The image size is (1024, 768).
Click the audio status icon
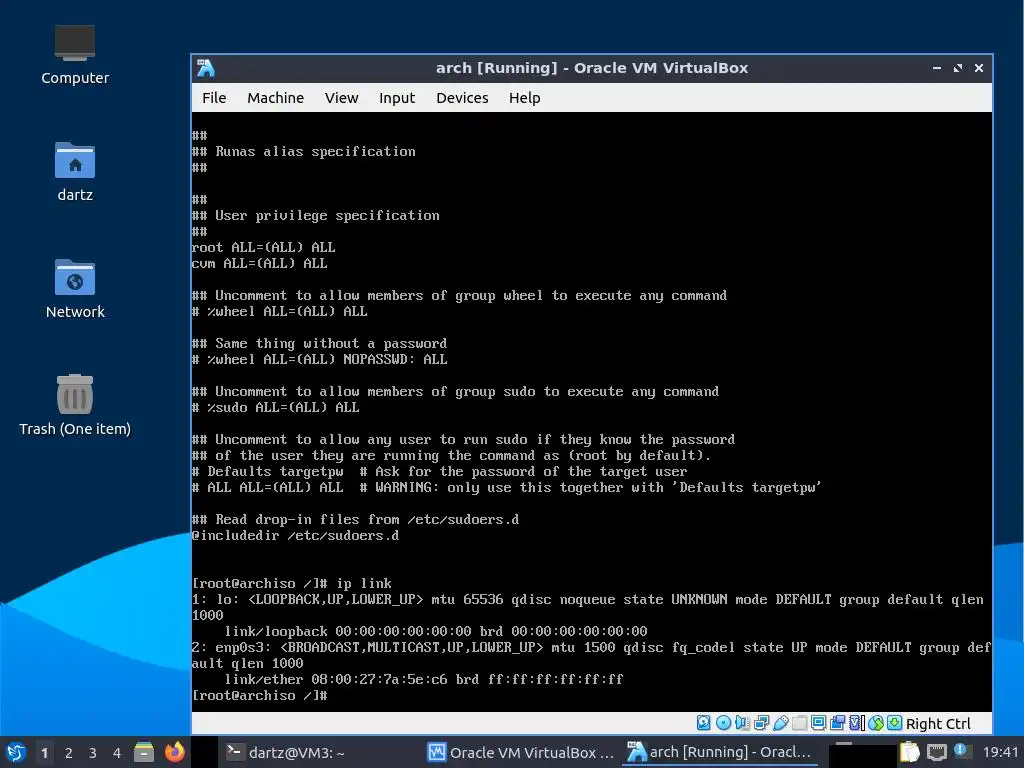tap(742, 723)
